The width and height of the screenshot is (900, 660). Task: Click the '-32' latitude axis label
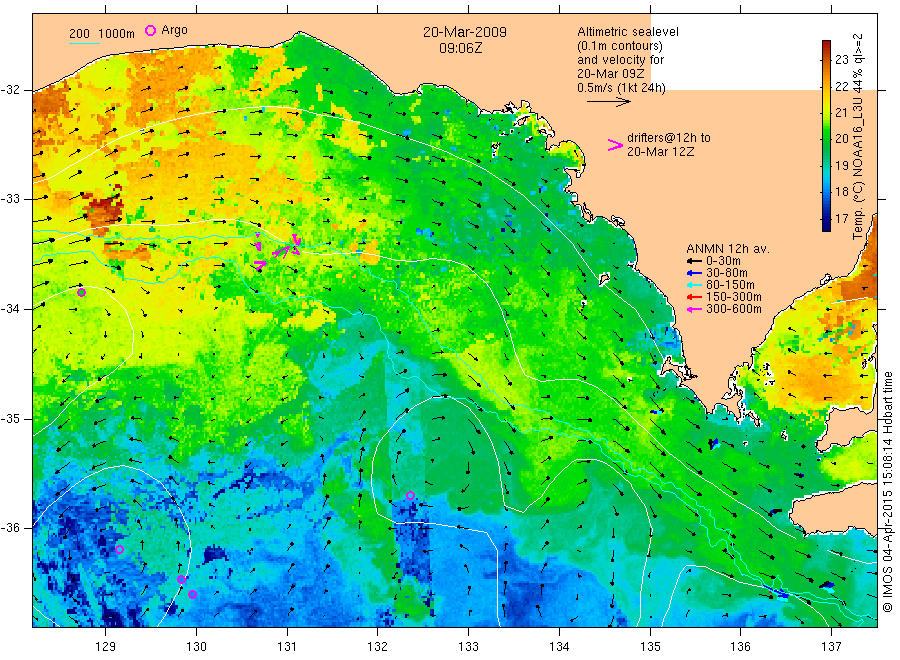(x=10, y=90)
